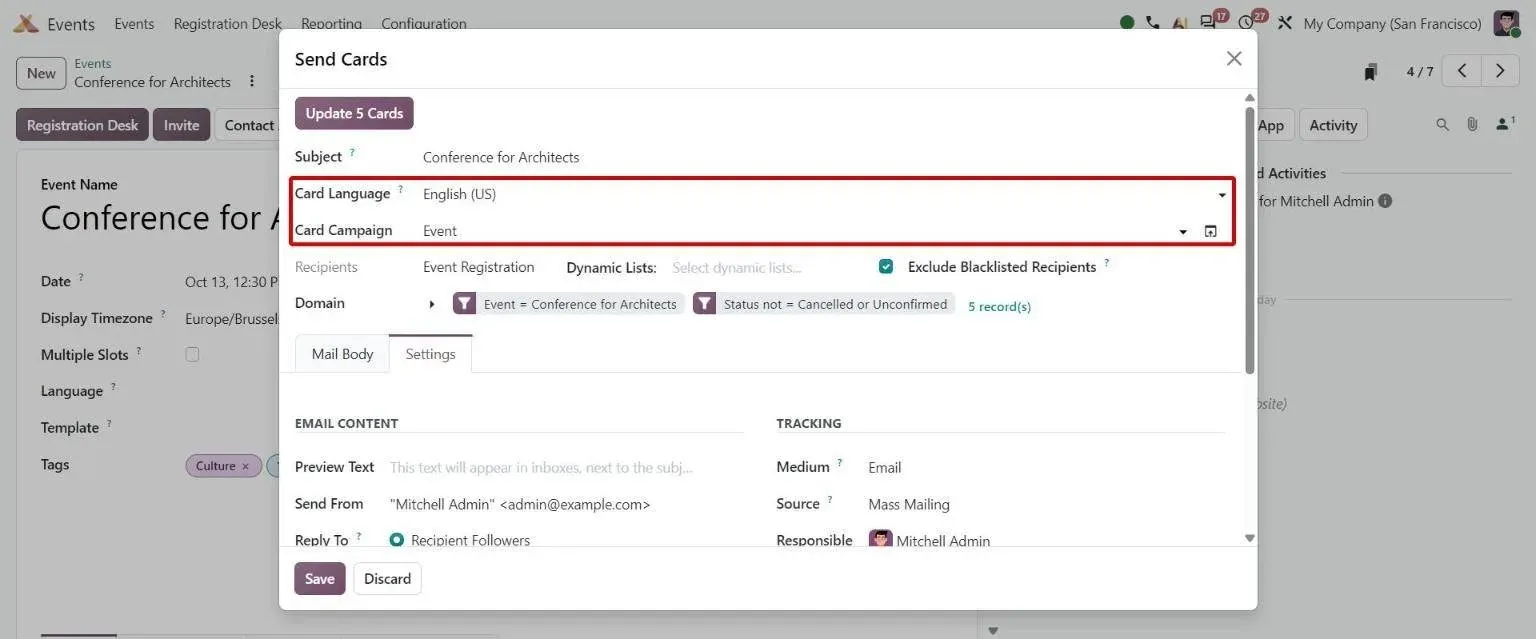The height and width of the screenshot is (639, 1536).
Task: Click into the Subject input field
Action: click(826, 157)
